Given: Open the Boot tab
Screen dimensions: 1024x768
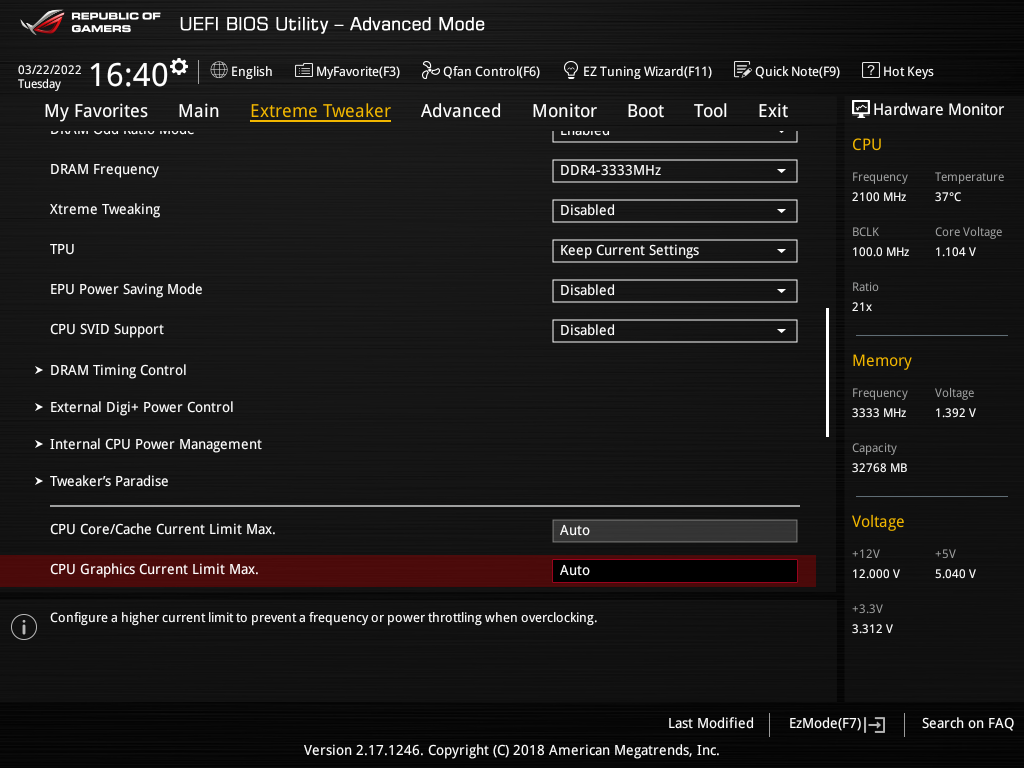Looking at the screenshot, I should click(x=645, y=111).
